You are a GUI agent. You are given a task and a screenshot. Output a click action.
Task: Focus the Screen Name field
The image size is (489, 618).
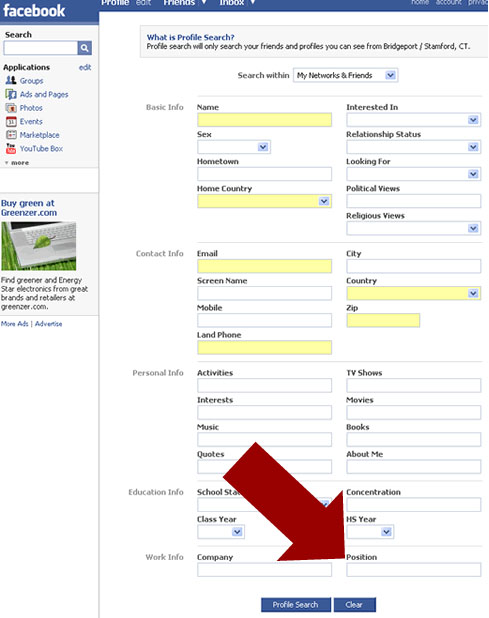coord(264,293)
